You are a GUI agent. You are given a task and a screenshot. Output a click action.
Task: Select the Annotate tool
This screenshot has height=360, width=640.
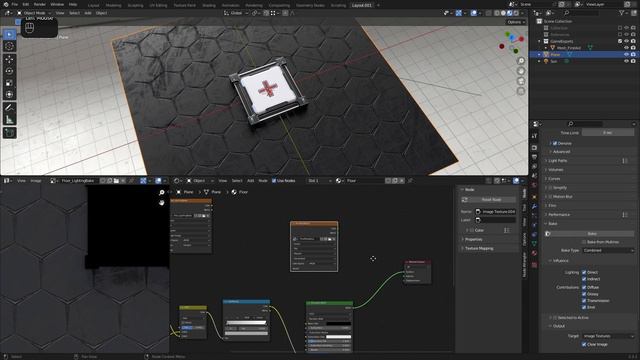9,108
